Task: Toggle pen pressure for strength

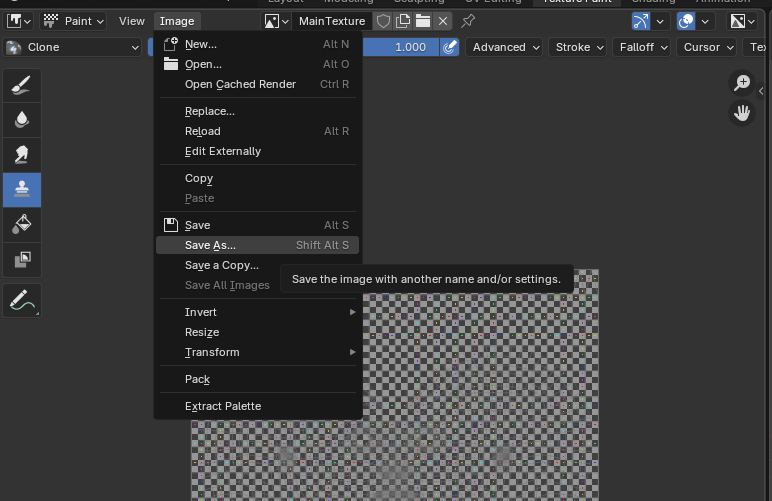Action: click(x=449, y=47)
